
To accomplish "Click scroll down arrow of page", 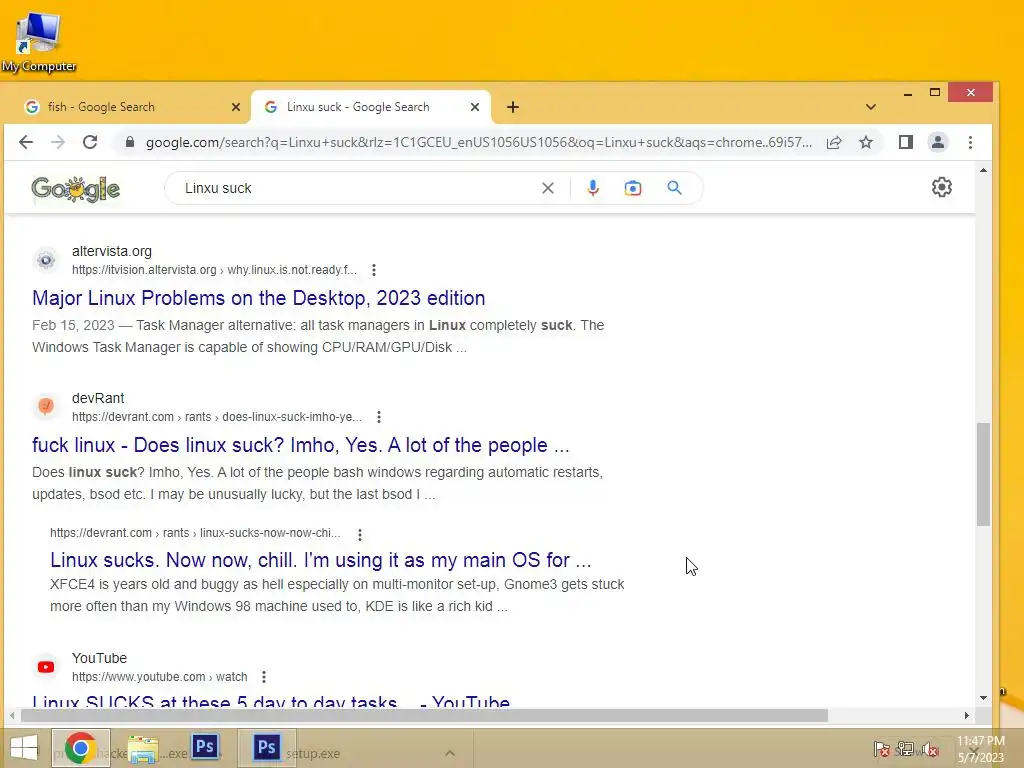I will click(983, 698).
